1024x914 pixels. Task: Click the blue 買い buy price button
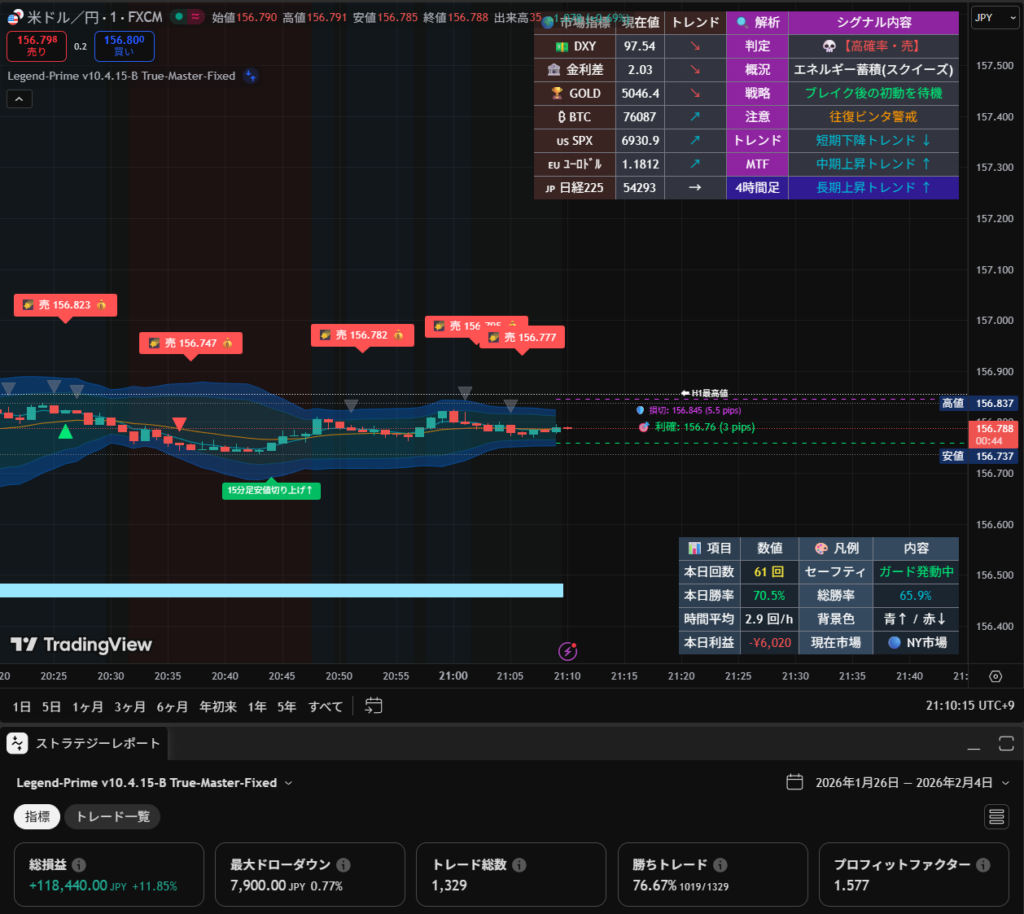point(124,46)
